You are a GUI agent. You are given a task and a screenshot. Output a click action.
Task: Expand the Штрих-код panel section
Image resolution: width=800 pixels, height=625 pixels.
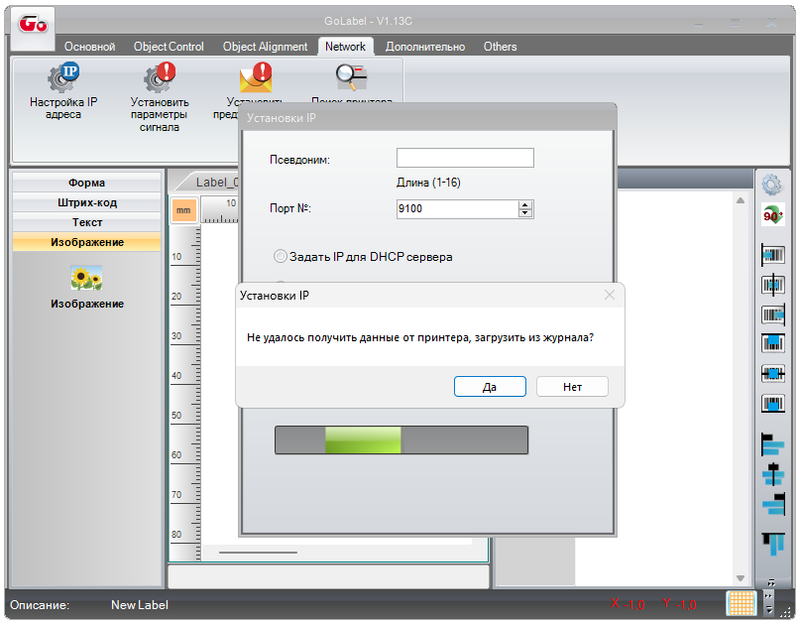coord(87,203)
